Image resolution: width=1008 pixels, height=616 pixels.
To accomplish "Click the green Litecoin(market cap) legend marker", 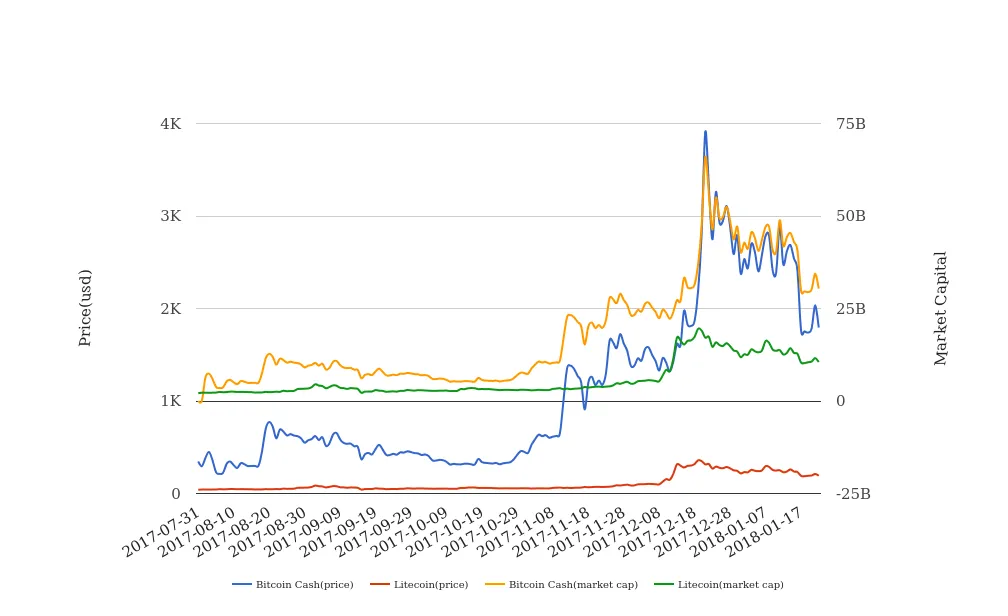I will (663, 584).
